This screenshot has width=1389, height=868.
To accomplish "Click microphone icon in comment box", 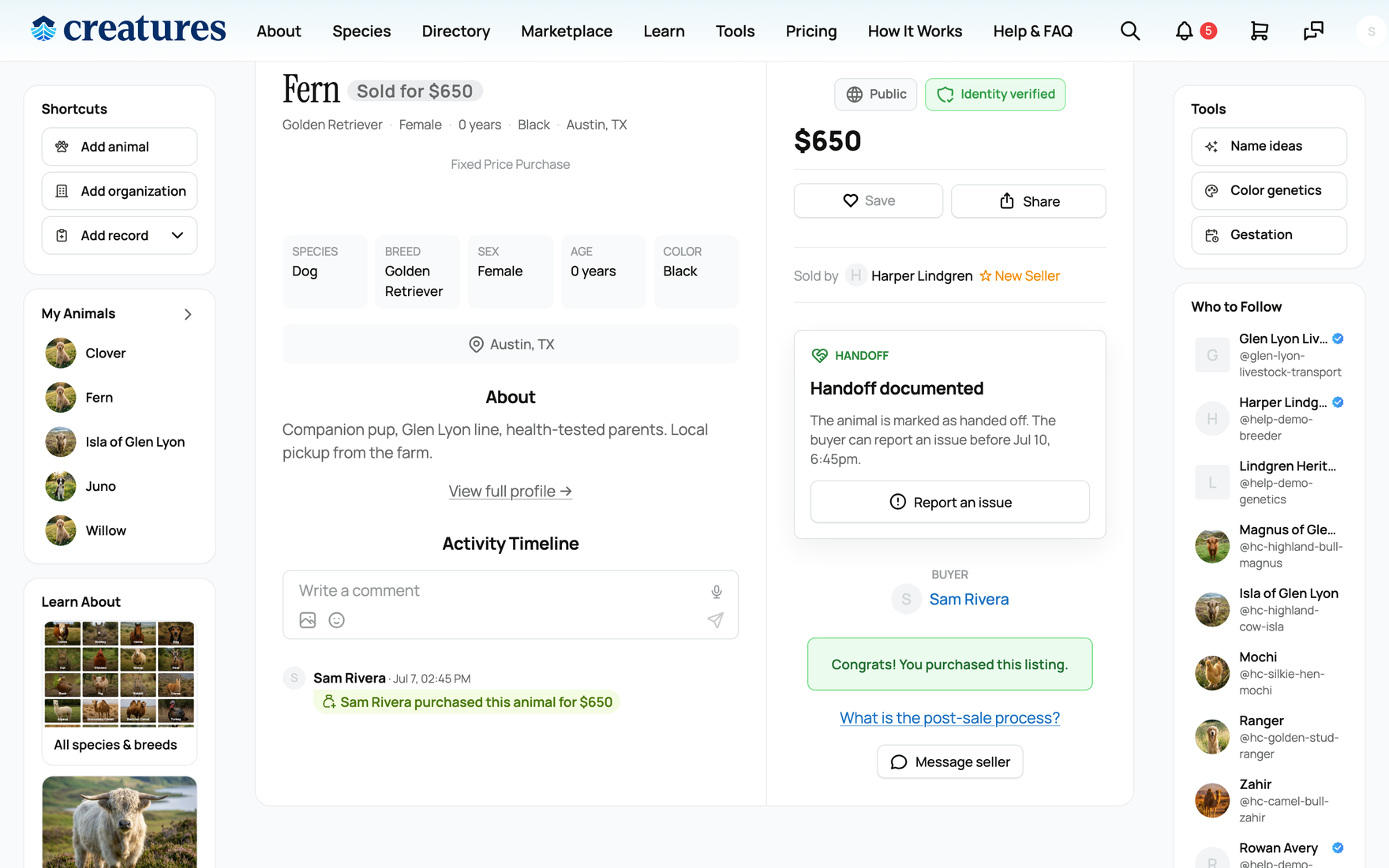I will (717, 591).
